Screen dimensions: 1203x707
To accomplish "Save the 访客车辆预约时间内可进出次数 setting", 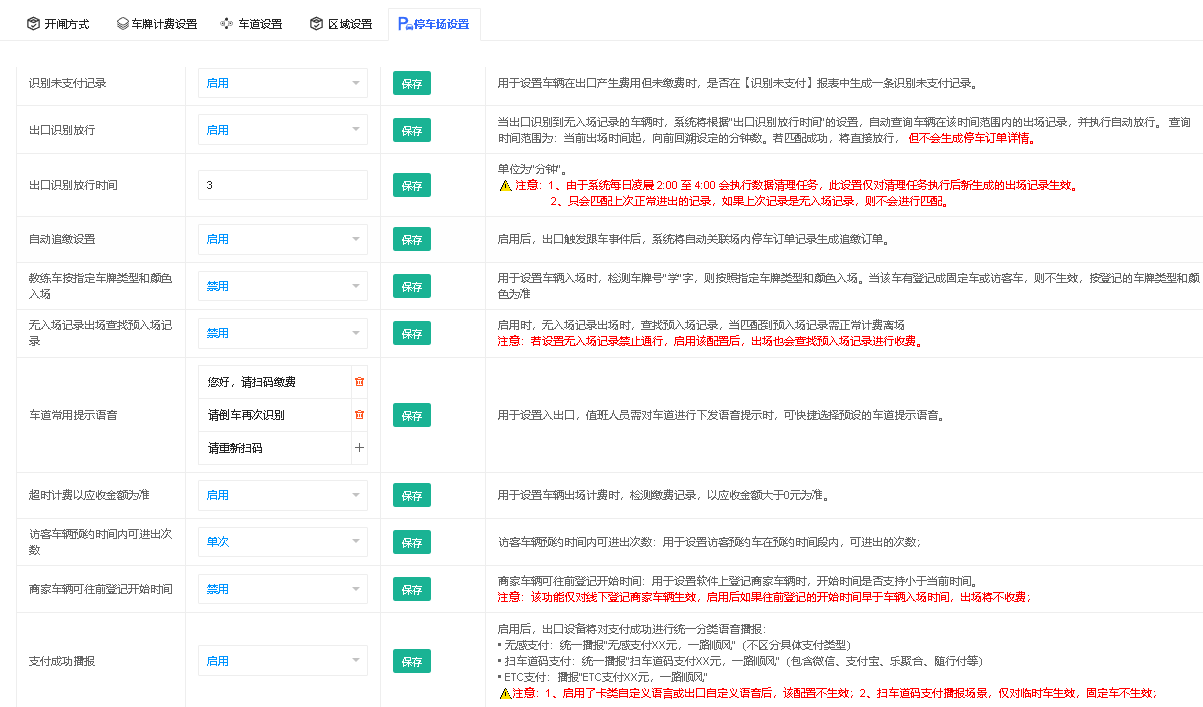I will click(x=412, y=542).
